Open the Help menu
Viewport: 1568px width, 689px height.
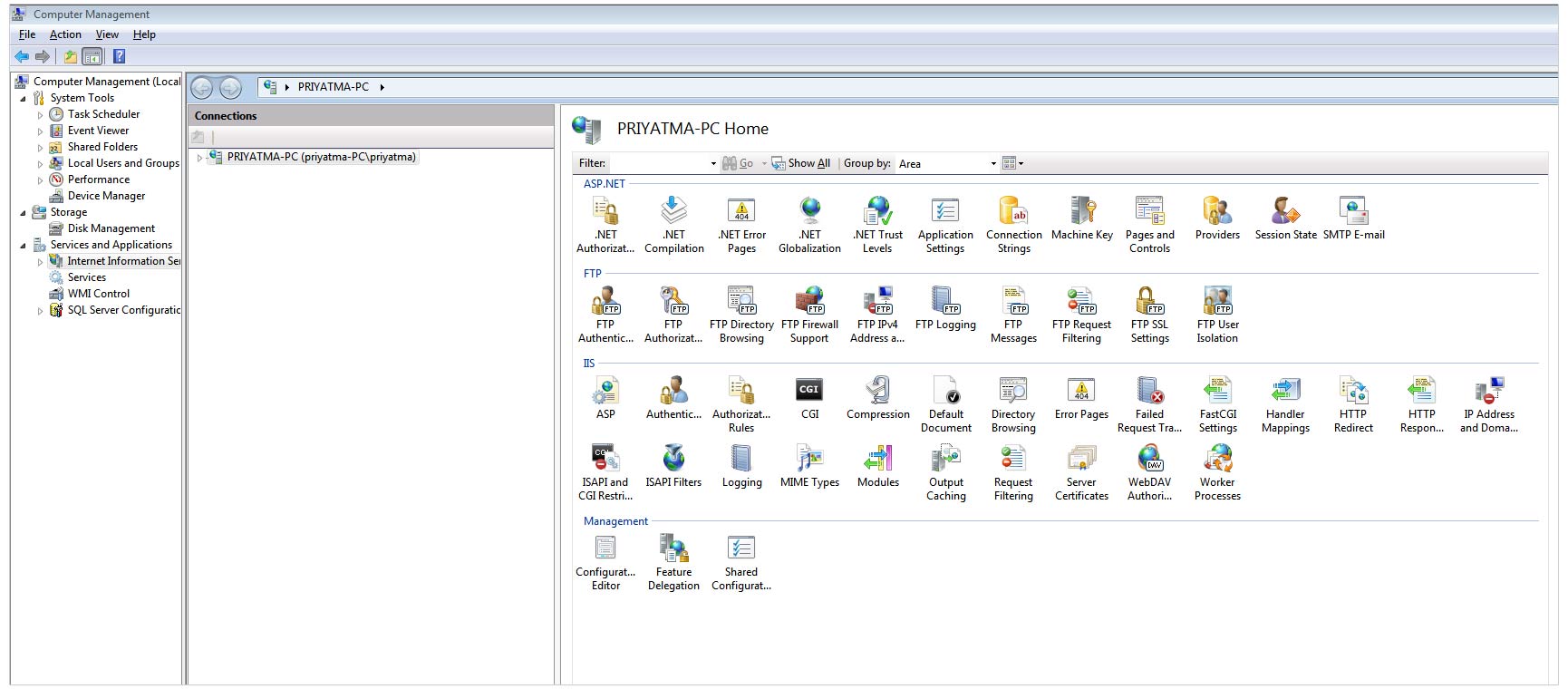[144, 34]
